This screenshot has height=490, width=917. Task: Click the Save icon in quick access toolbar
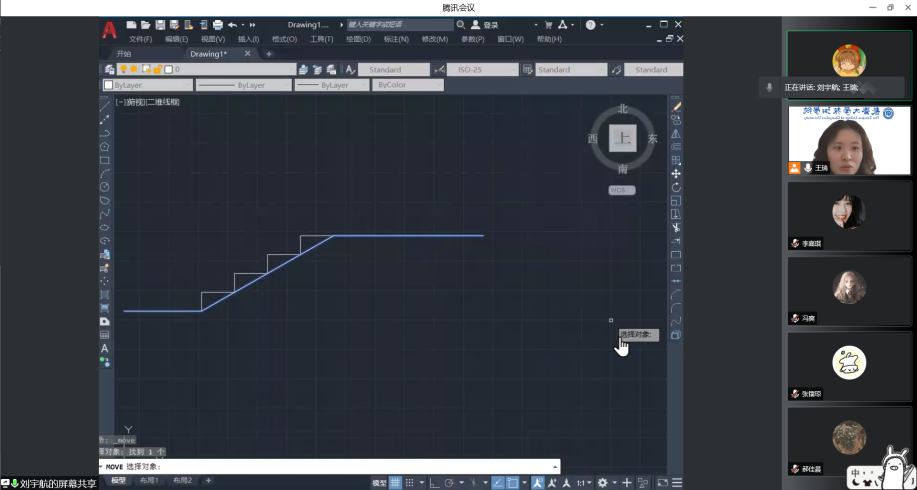pos(160,24)
